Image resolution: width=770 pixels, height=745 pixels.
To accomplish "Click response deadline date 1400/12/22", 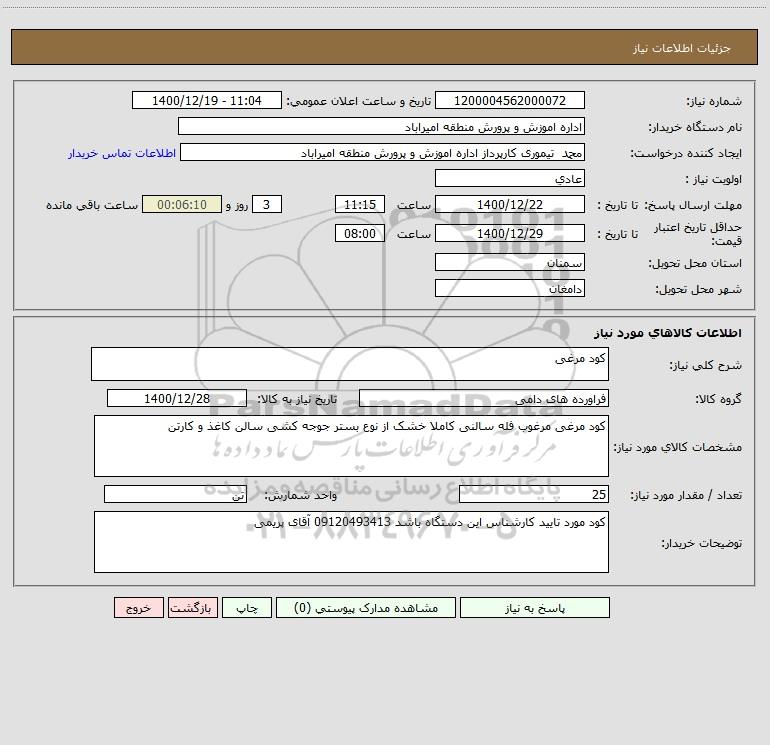I will (510, 204).
